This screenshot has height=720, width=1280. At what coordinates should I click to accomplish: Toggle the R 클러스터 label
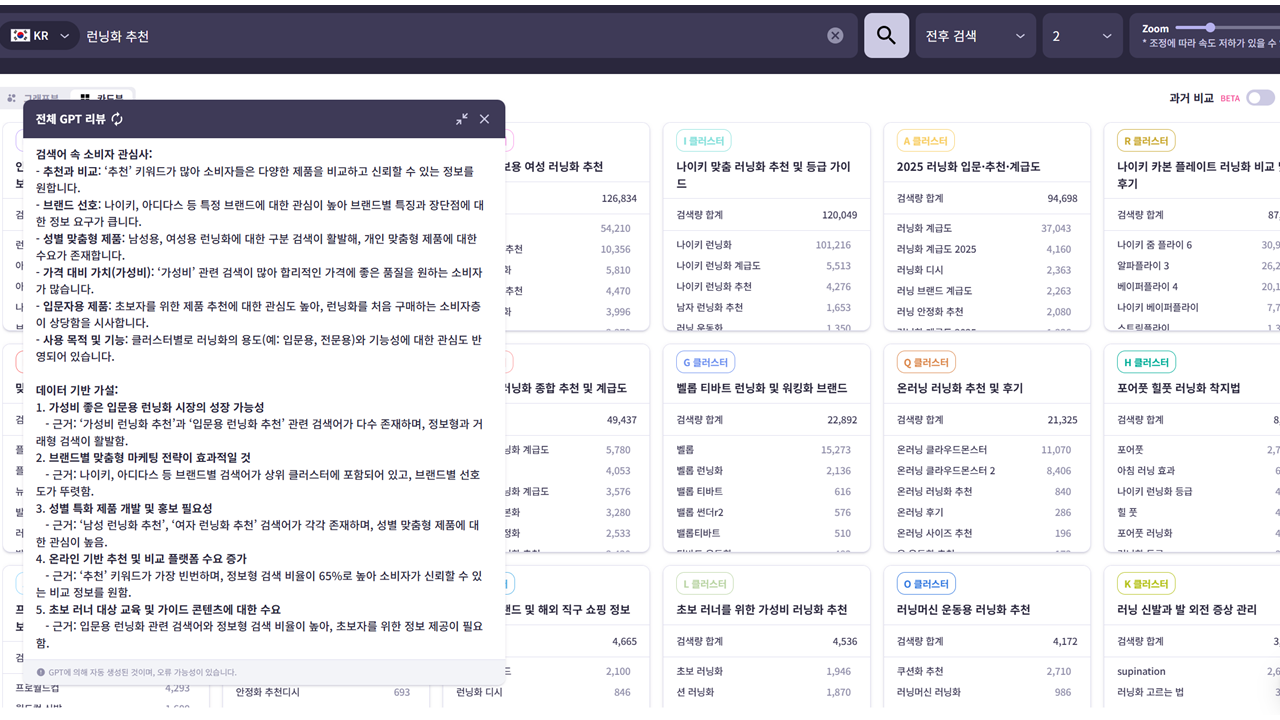coord(1146,140)
